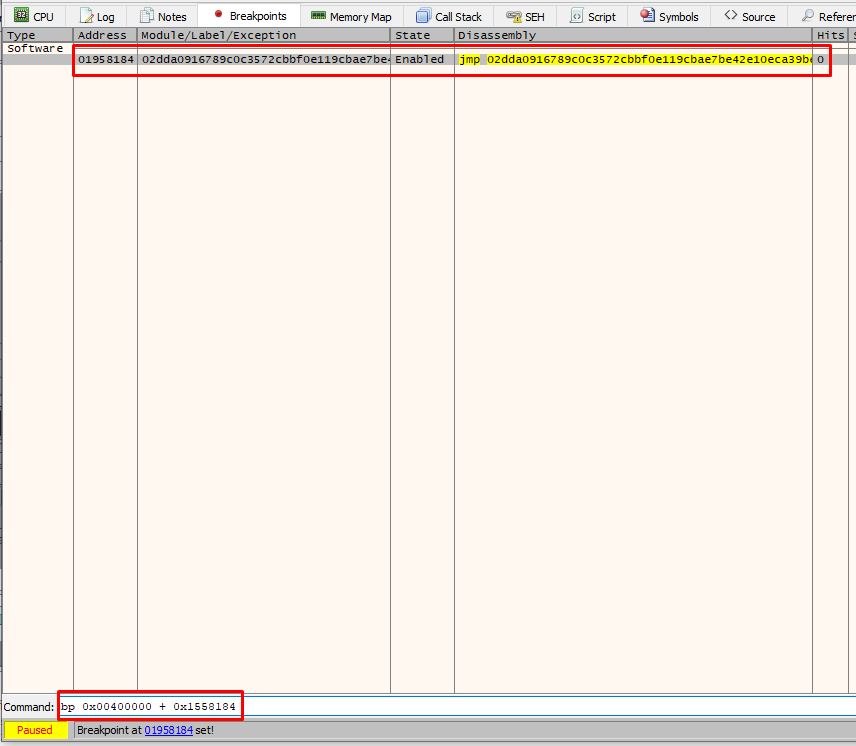Open the SEH tab
The height and width of the screenshot is (746, 856).
pyautogui.click(x=525, y=16)
